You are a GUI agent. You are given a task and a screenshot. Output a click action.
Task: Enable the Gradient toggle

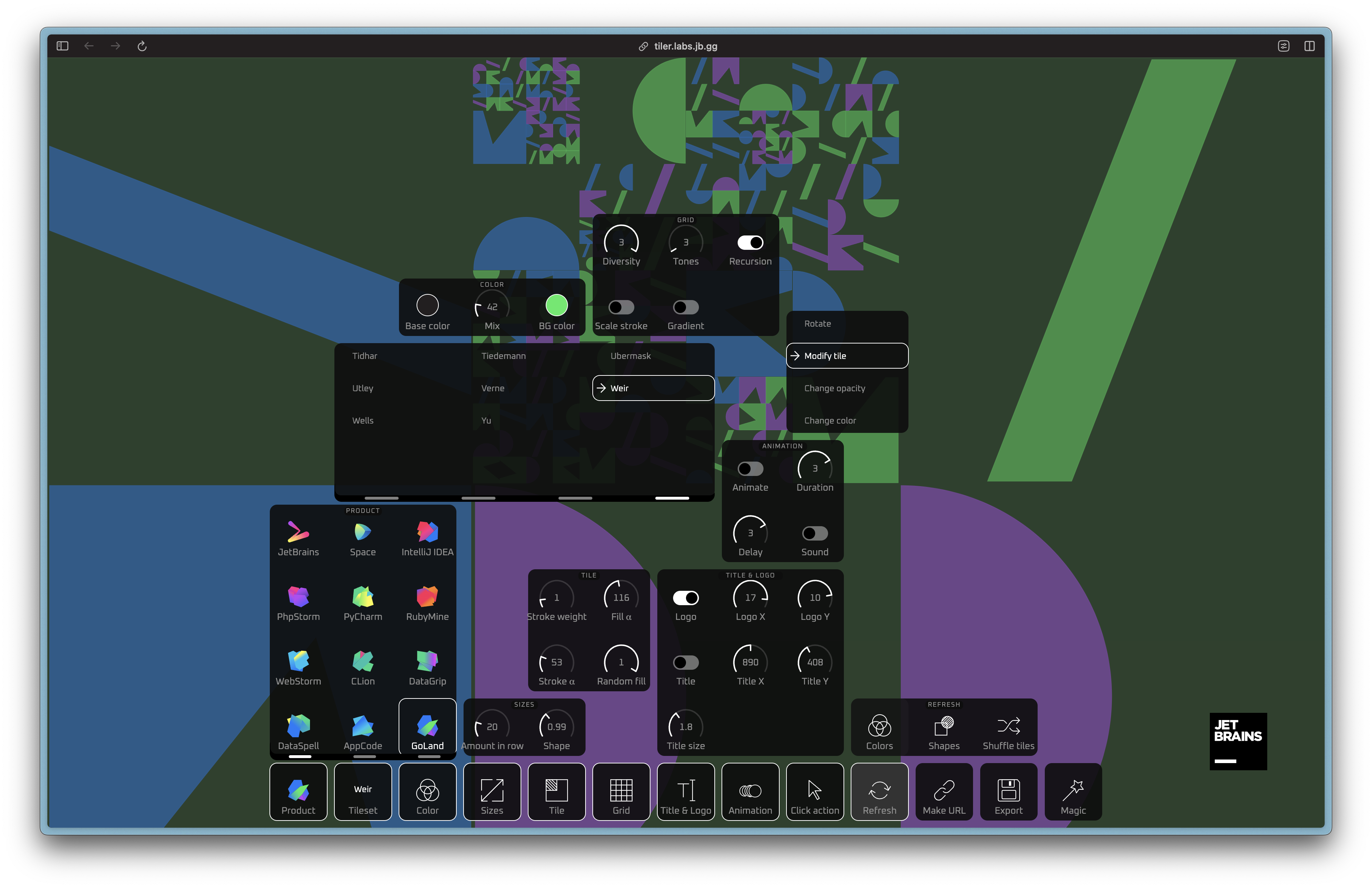coord(686,307)
